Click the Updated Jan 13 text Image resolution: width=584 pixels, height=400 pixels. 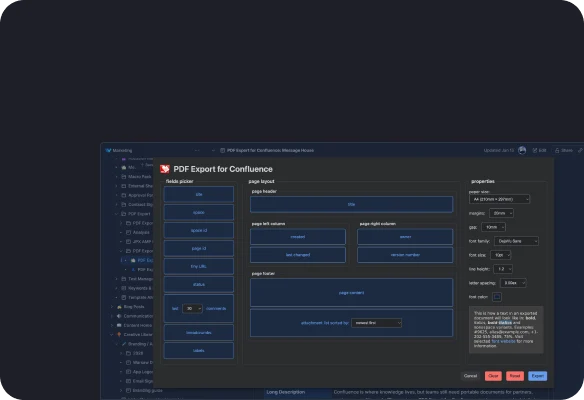click(x=499, y=150)
